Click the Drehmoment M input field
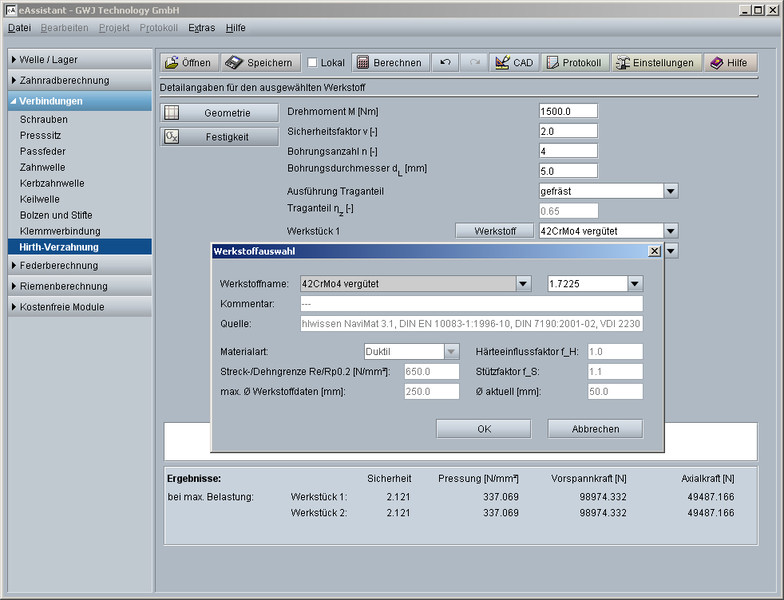This screenshot has width=784, height=600. coord(567,111)
